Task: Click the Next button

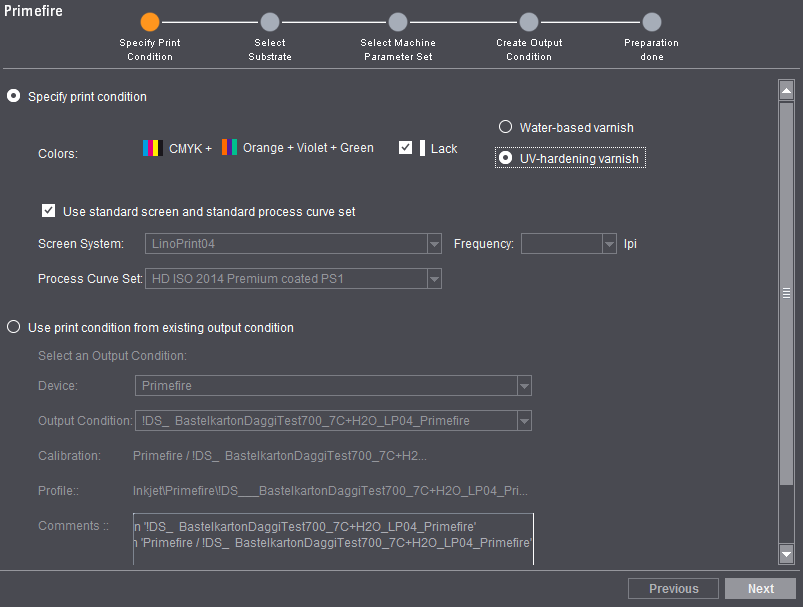Action: (760, 589)
